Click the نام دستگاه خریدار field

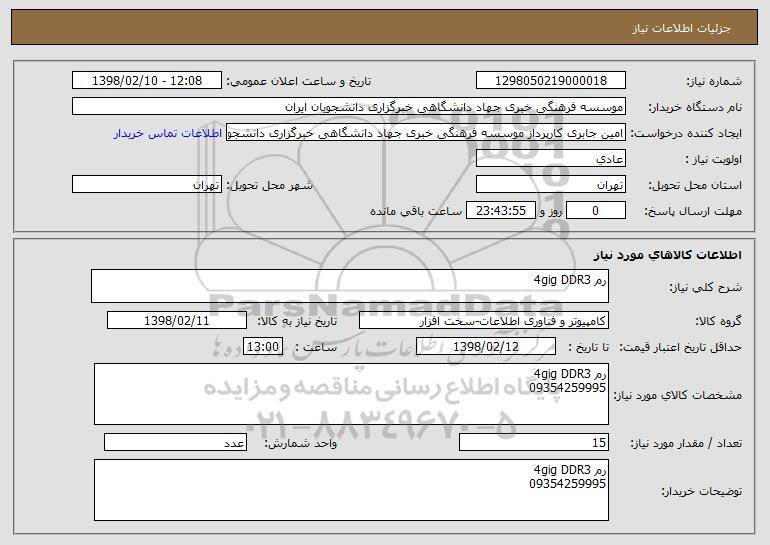point(349,107)
